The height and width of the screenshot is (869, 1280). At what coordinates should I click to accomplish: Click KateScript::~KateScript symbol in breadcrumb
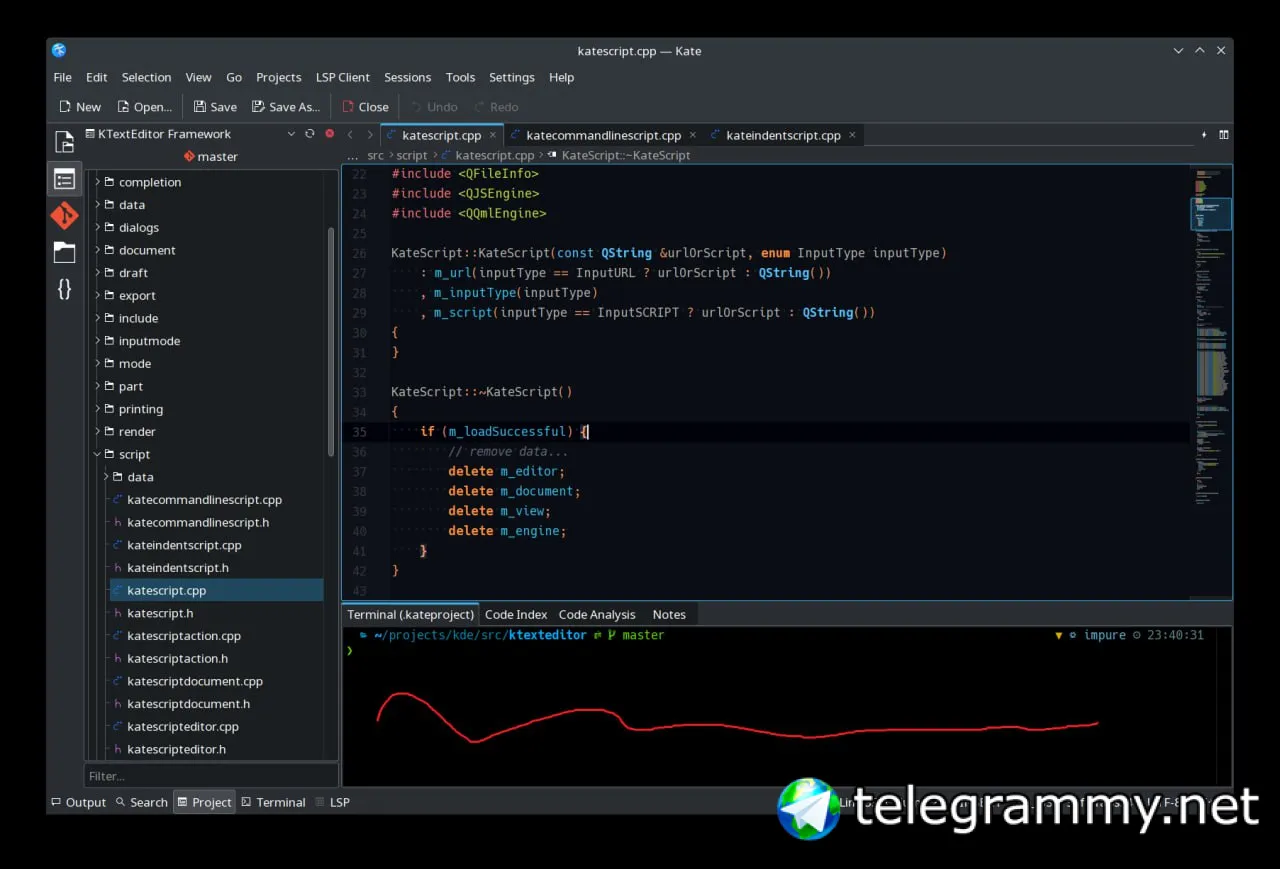tap(626, 155)
